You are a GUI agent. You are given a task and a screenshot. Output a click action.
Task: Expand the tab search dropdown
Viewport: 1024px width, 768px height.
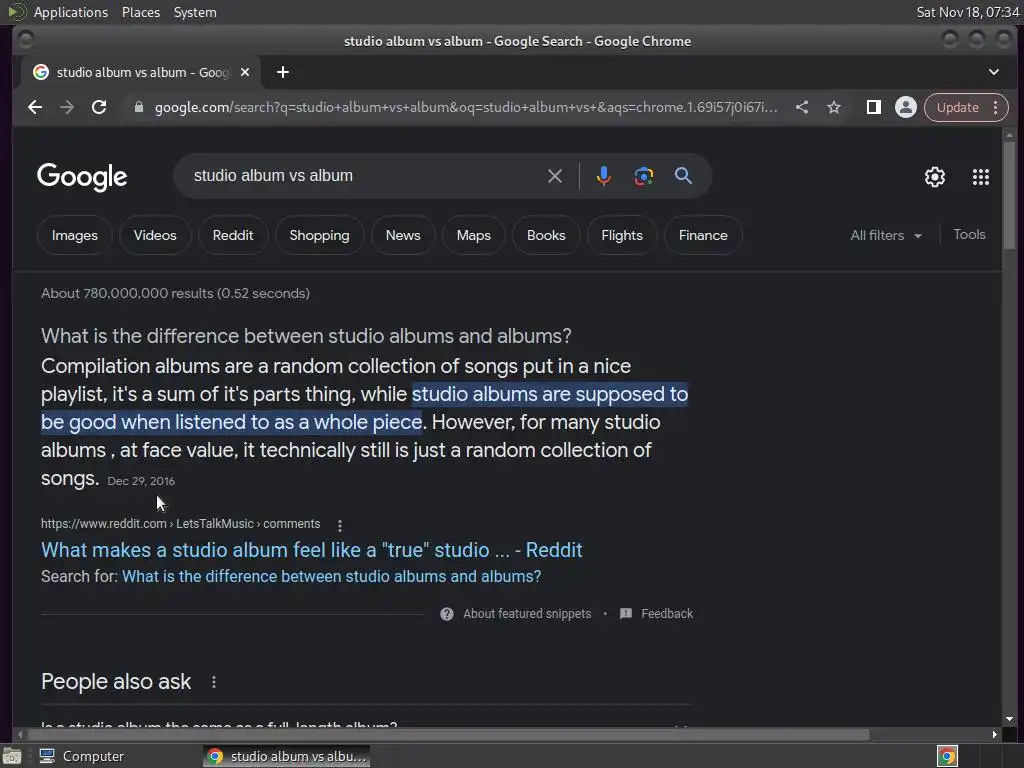993,72
